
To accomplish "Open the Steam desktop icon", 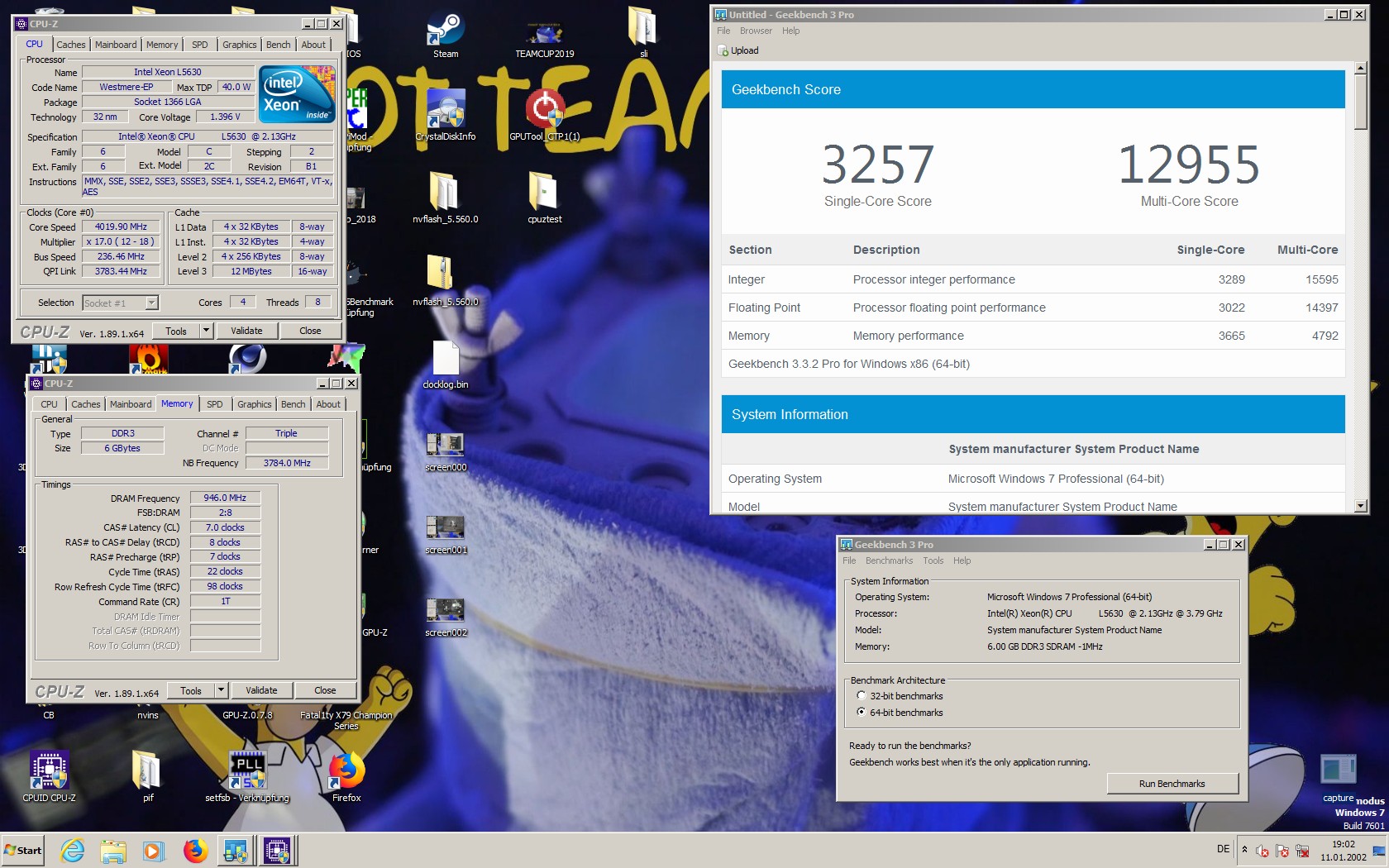I will (446, 33).
